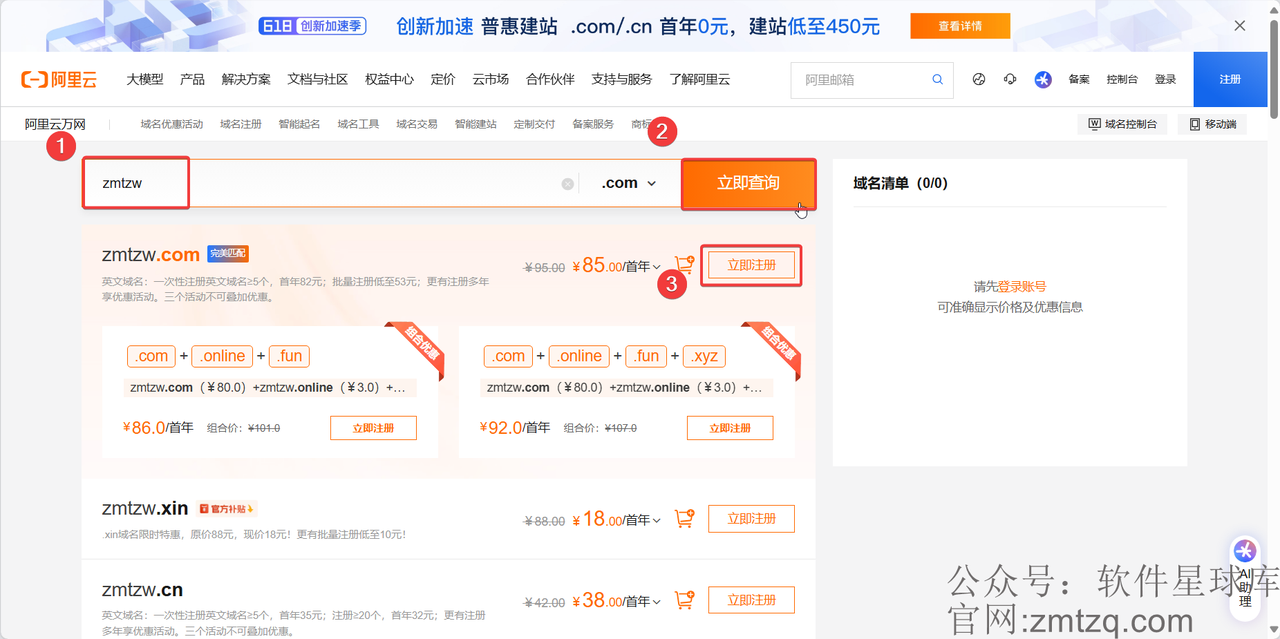Click 立即注册 on the ¥86.0 combo
The height and width of the screenshot is (639, 1280).
[x=373, y=427]
